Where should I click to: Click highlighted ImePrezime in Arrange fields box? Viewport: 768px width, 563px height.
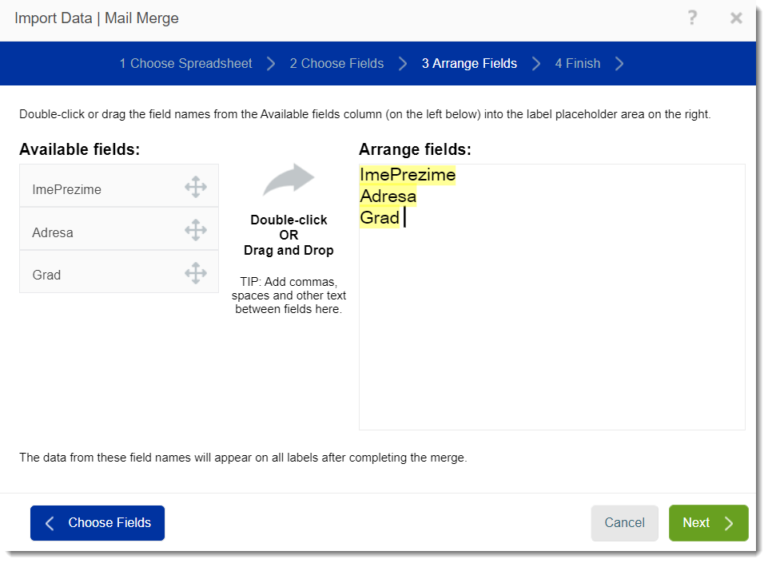408,175
